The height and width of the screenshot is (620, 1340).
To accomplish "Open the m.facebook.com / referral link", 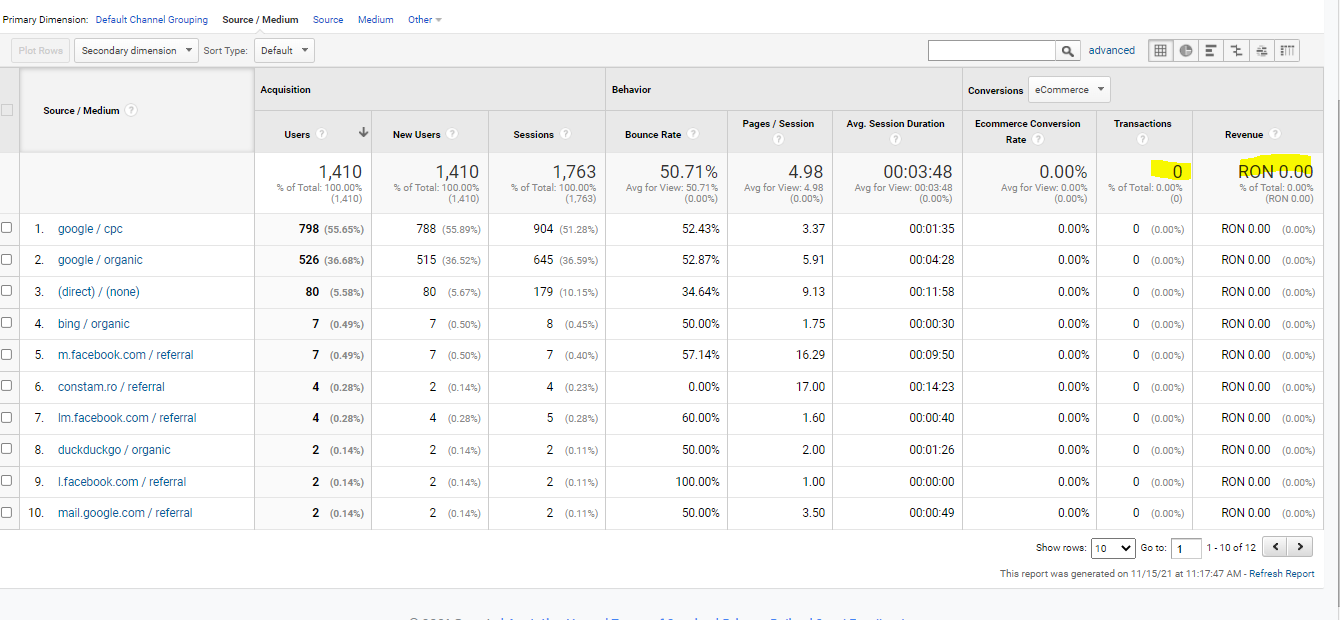I will click(126, 355).
